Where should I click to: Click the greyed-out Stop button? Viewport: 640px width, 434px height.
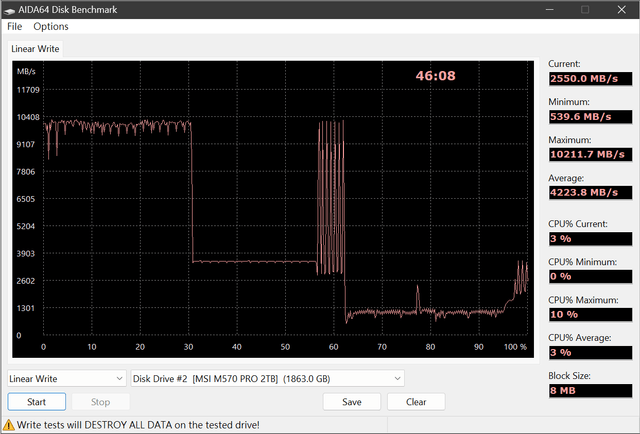[x=100, y=402]
